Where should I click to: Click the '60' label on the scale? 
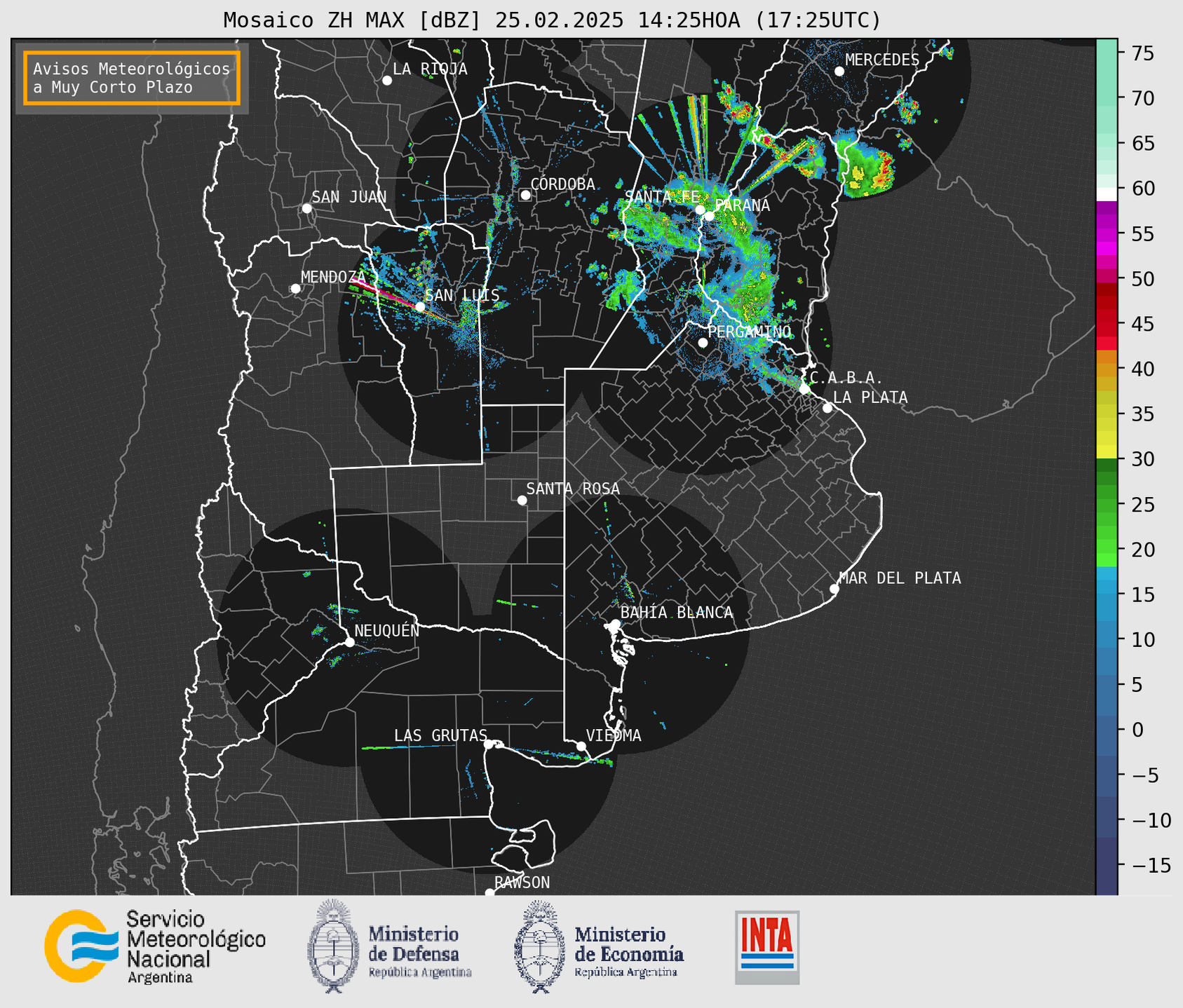pyautogui.click(x=1143, y=189)
